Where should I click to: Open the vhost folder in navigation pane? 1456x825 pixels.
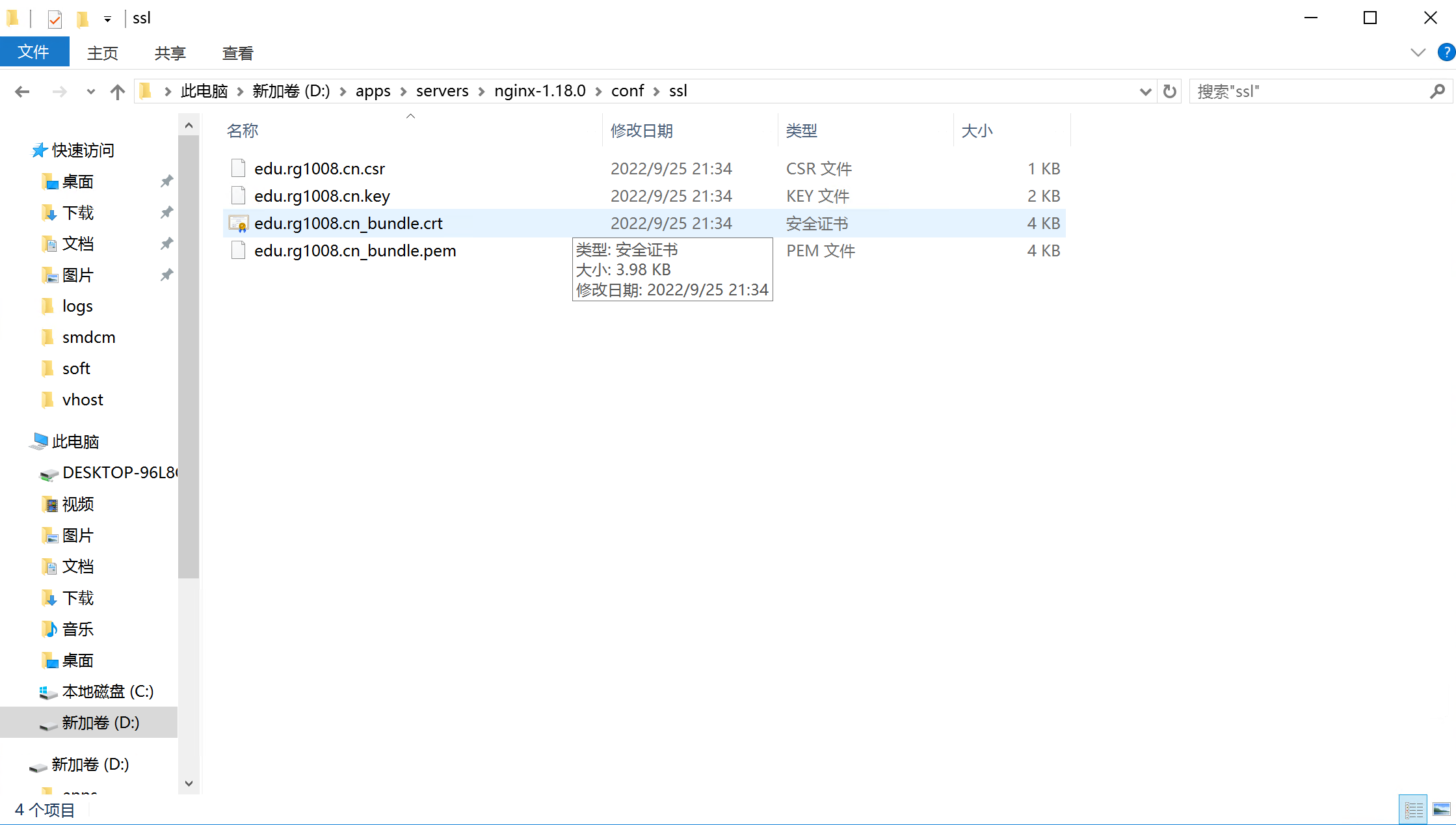click(83, 399)
